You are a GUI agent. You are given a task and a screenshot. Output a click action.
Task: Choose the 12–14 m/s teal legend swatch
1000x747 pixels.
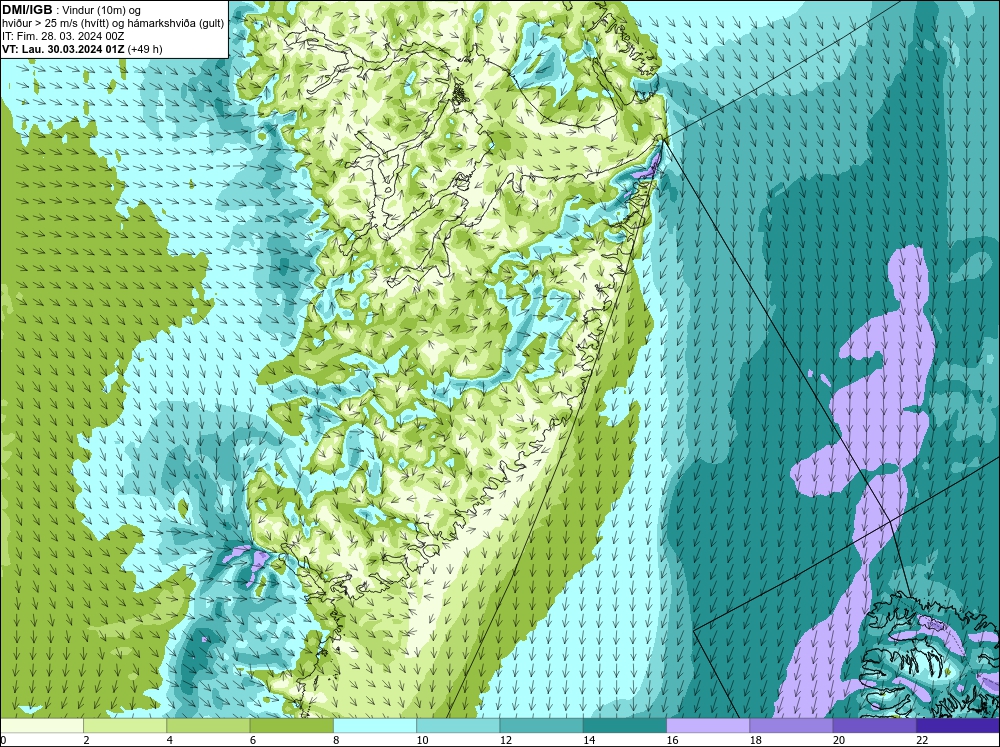point(541,726)
